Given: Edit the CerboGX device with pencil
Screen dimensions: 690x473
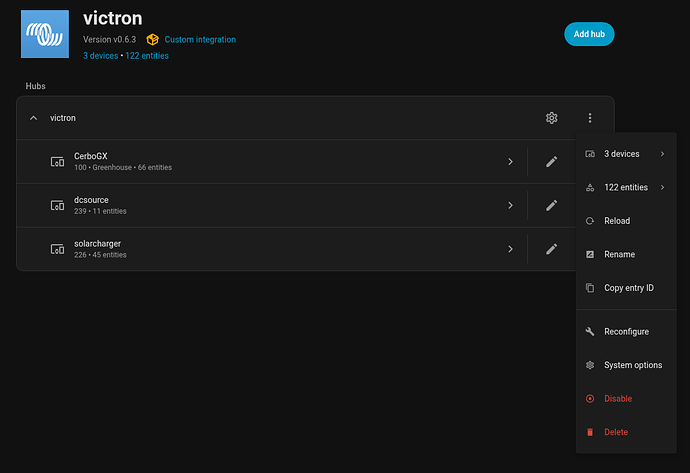Looking at the screenshot, I should [x=551, y=161].
